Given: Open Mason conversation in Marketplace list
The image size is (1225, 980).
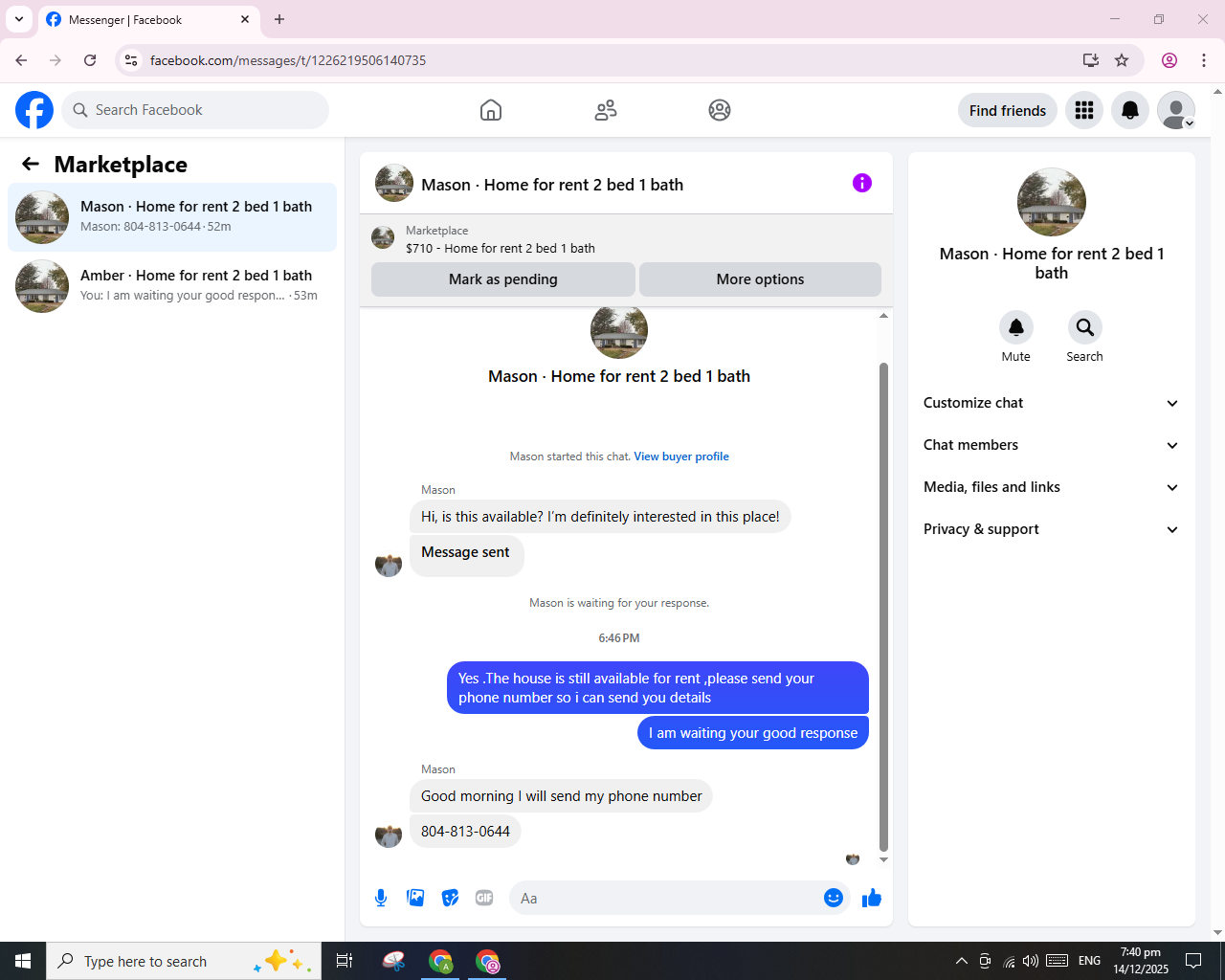Looking at the screenshot, I should pyautogui.click(x=172, y=217).
